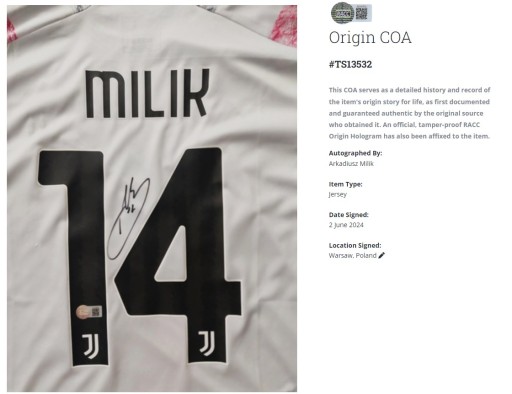Screen dimensions: 512x394
Task: Click the COA description paragraph
Action: pyautogui.click(x=410, y=113)
